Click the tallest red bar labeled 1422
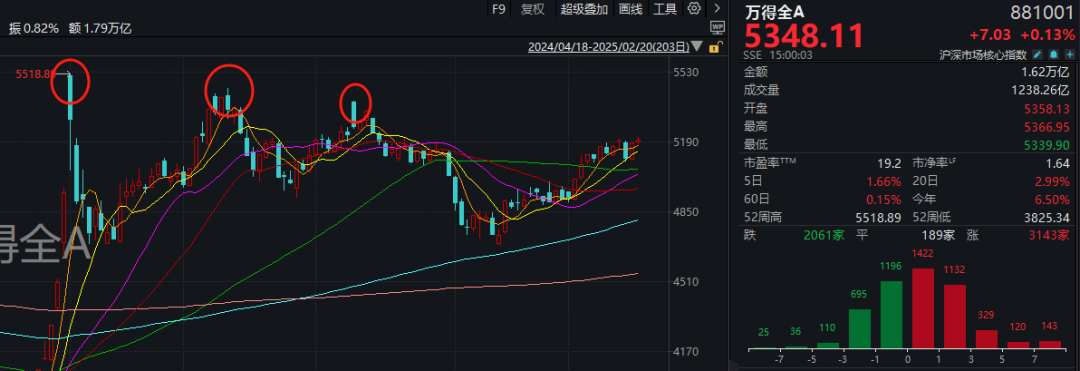 click(x=923, y=308)
